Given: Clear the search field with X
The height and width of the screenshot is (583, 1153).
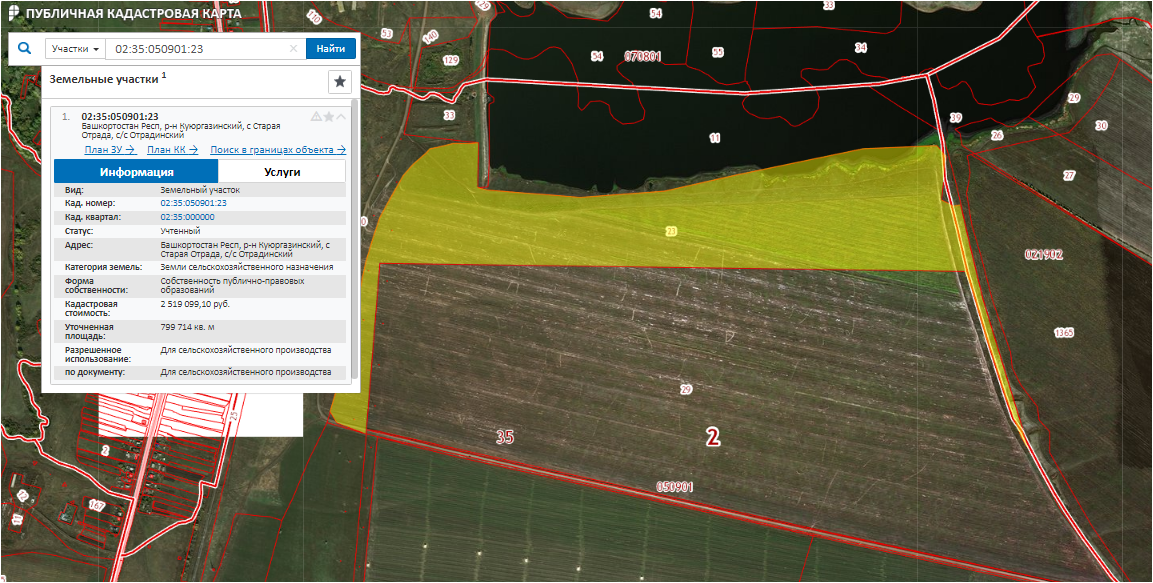Looking at the screenshot, I should point(293,48).
